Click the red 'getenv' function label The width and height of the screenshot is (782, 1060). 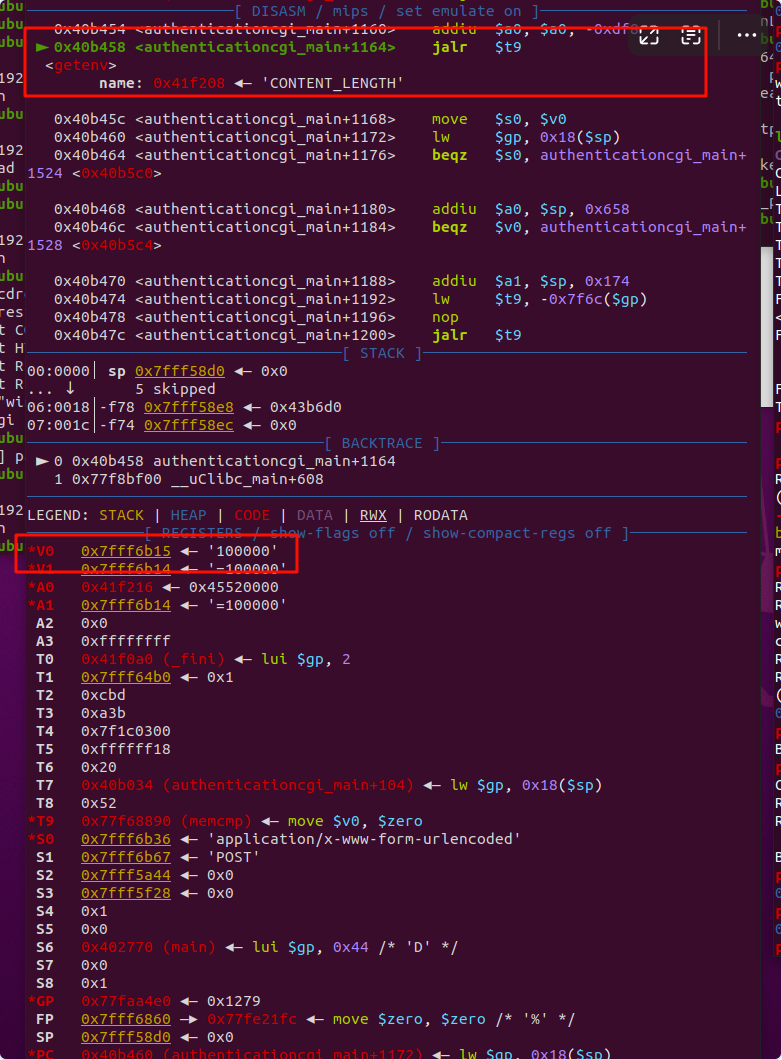click(80, 66)
